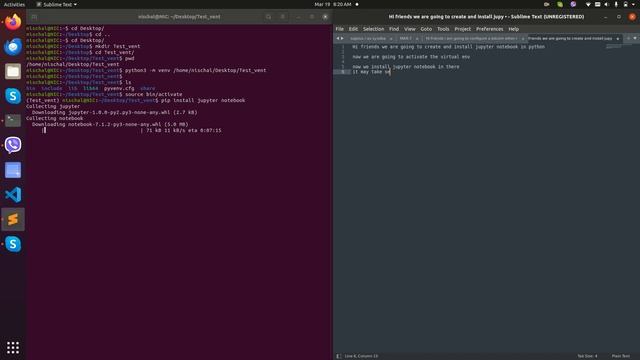640x360 pixels.
Task: Open the first Skype icon in dock
Action: [x=13, y=96]
